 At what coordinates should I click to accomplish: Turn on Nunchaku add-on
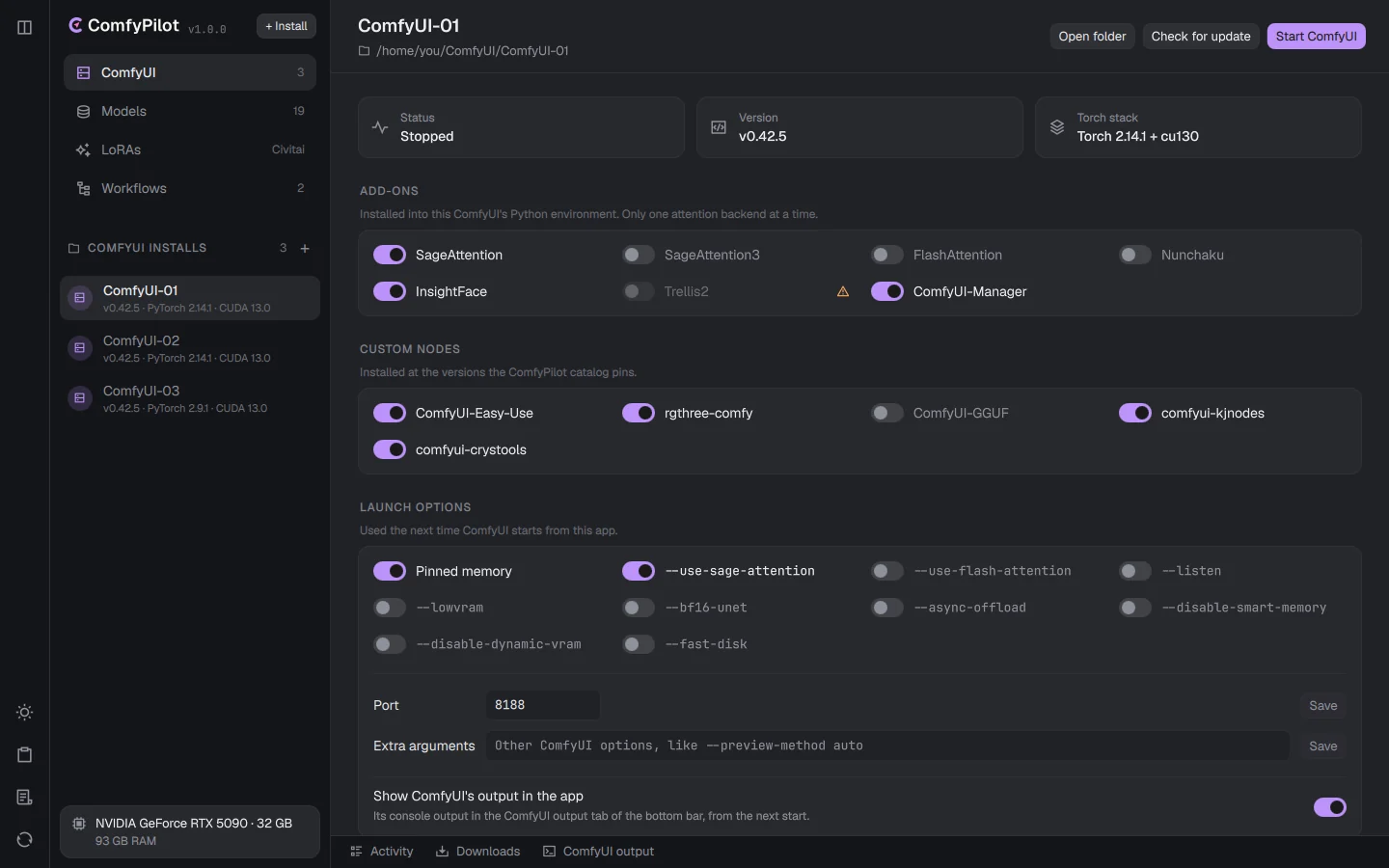tap(1135, 255)
